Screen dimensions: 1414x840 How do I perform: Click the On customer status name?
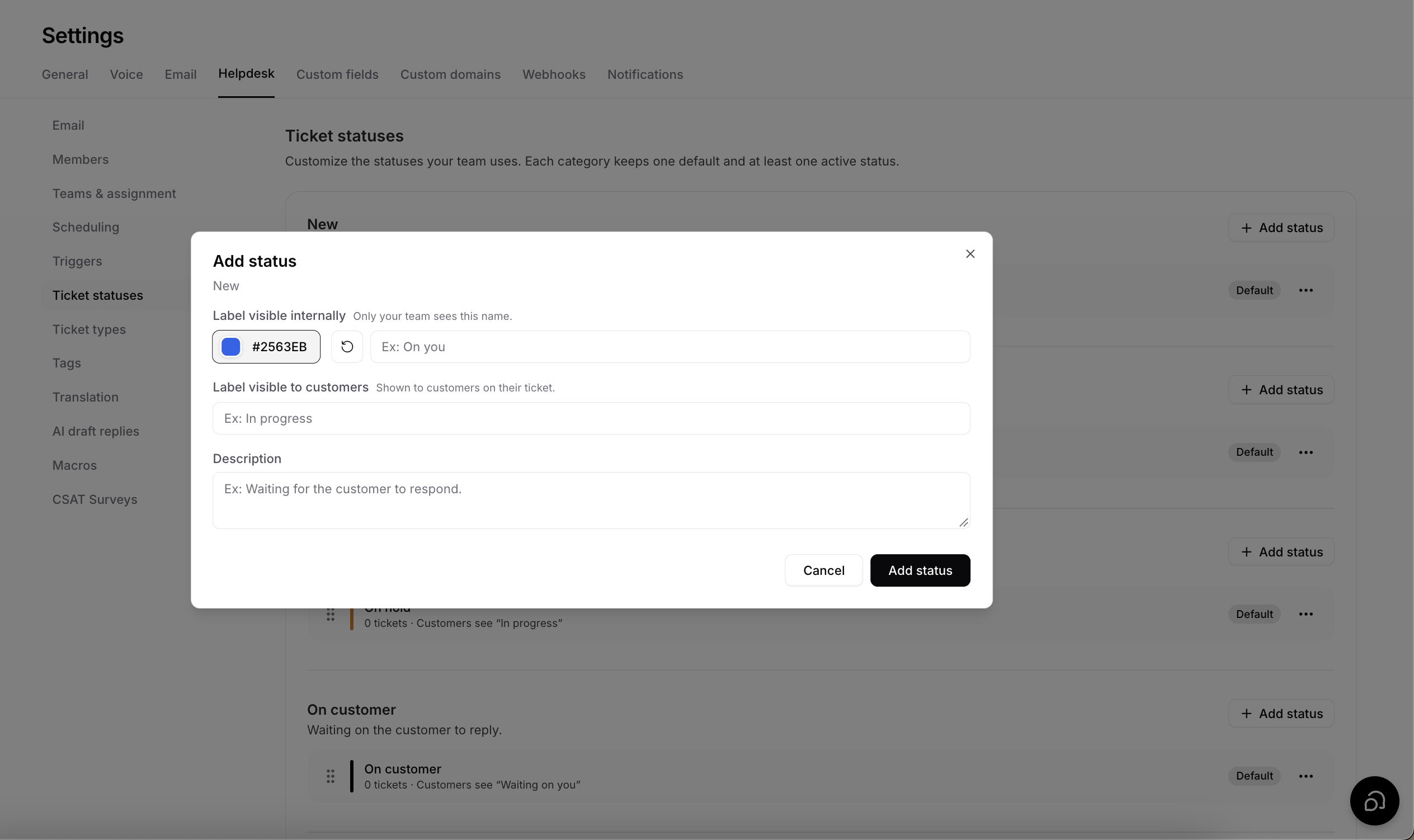coord(403,769)
